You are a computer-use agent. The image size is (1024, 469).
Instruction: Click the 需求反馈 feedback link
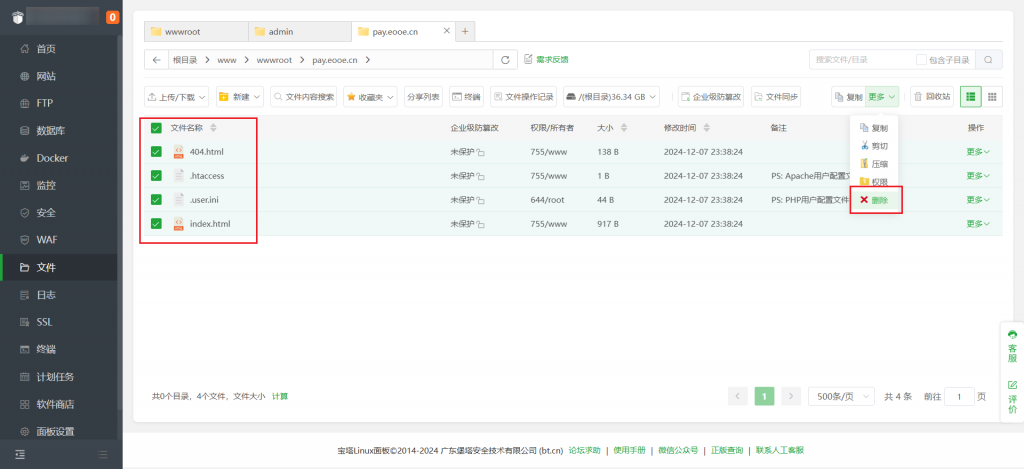[x=546, y=60]
